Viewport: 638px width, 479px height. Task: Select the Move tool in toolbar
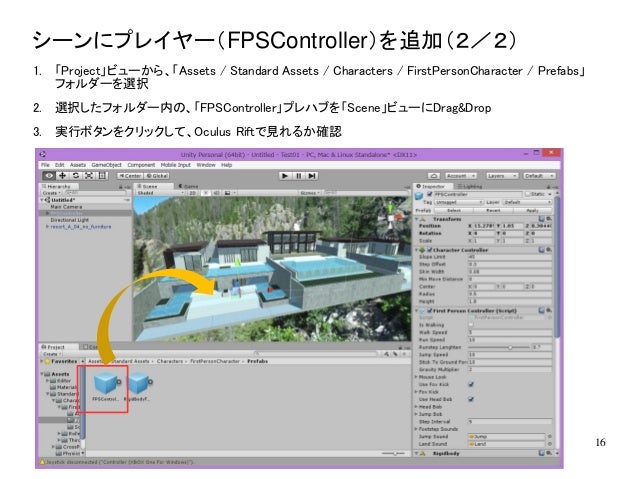62,175
